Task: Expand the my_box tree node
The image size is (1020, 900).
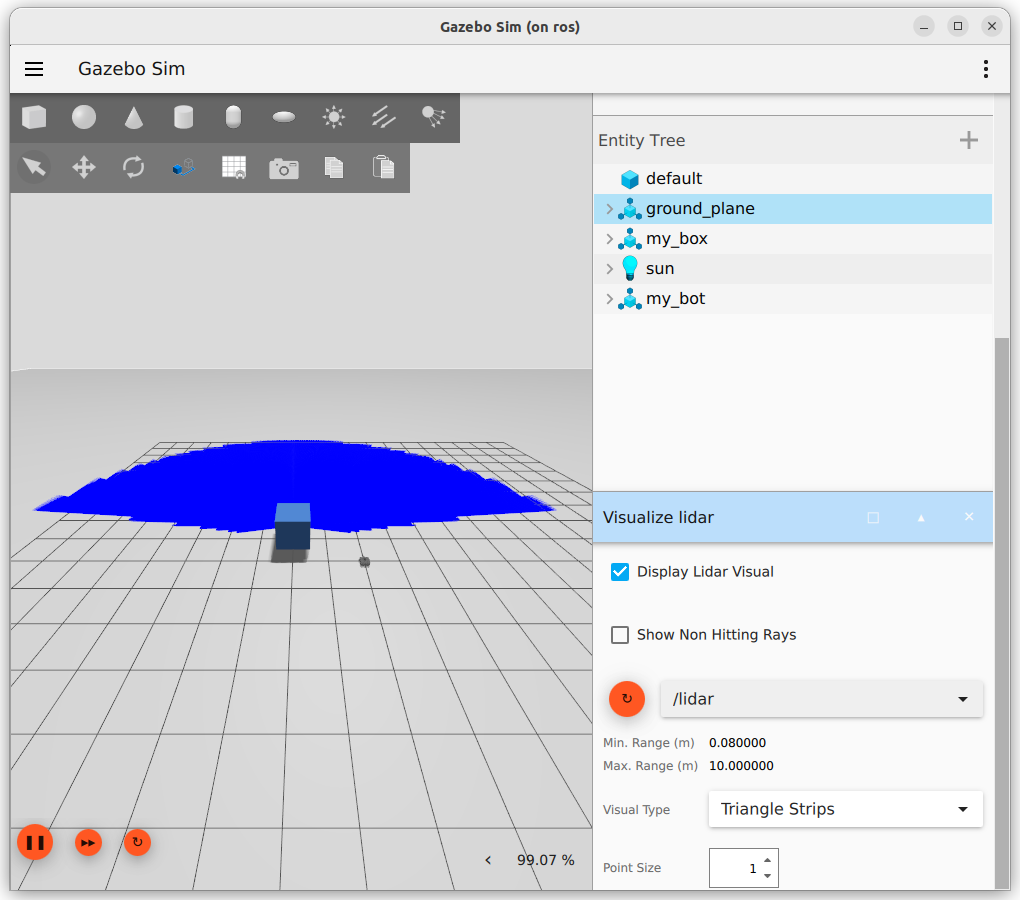Action: [x=610, y=239]
